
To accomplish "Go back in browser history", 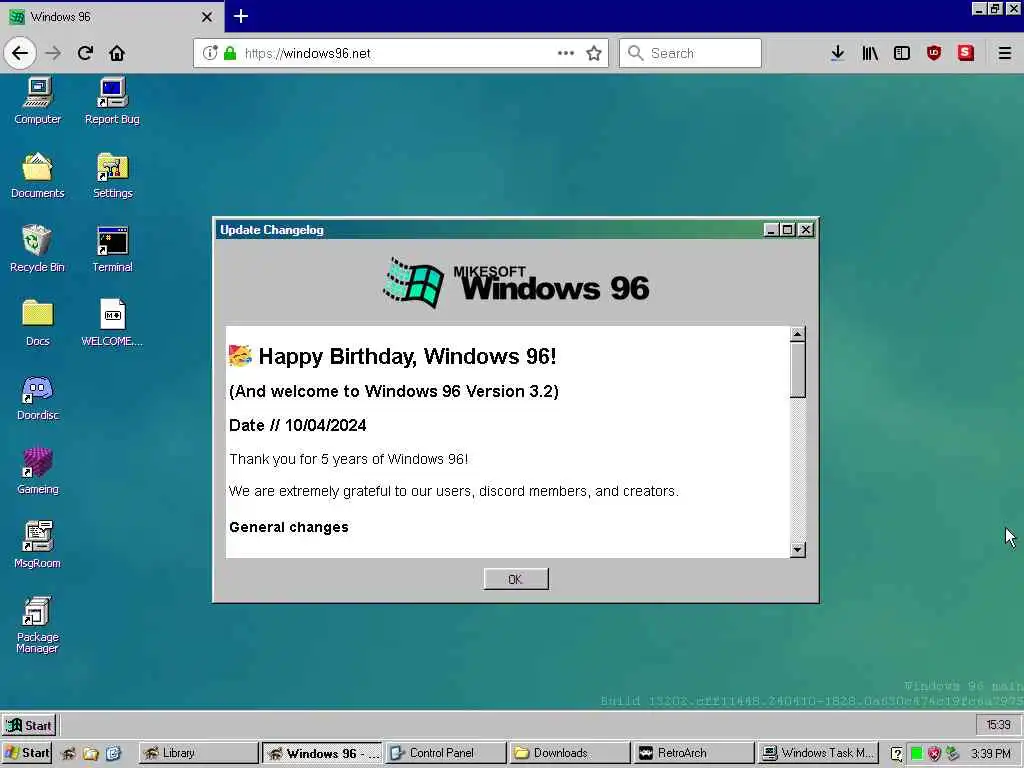I will point(20,53).
